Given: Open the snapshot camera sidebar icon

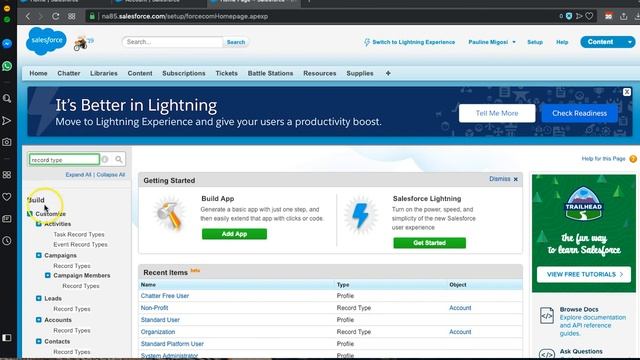Looking at the screenshot, I should [x=7, y=142].
